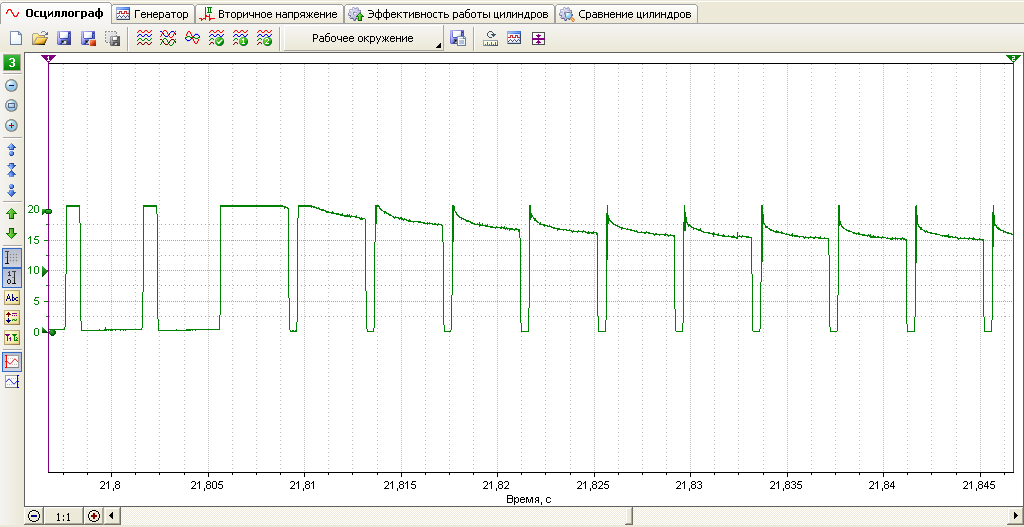Switch to the Осциллограф tab

coord(55,13)
